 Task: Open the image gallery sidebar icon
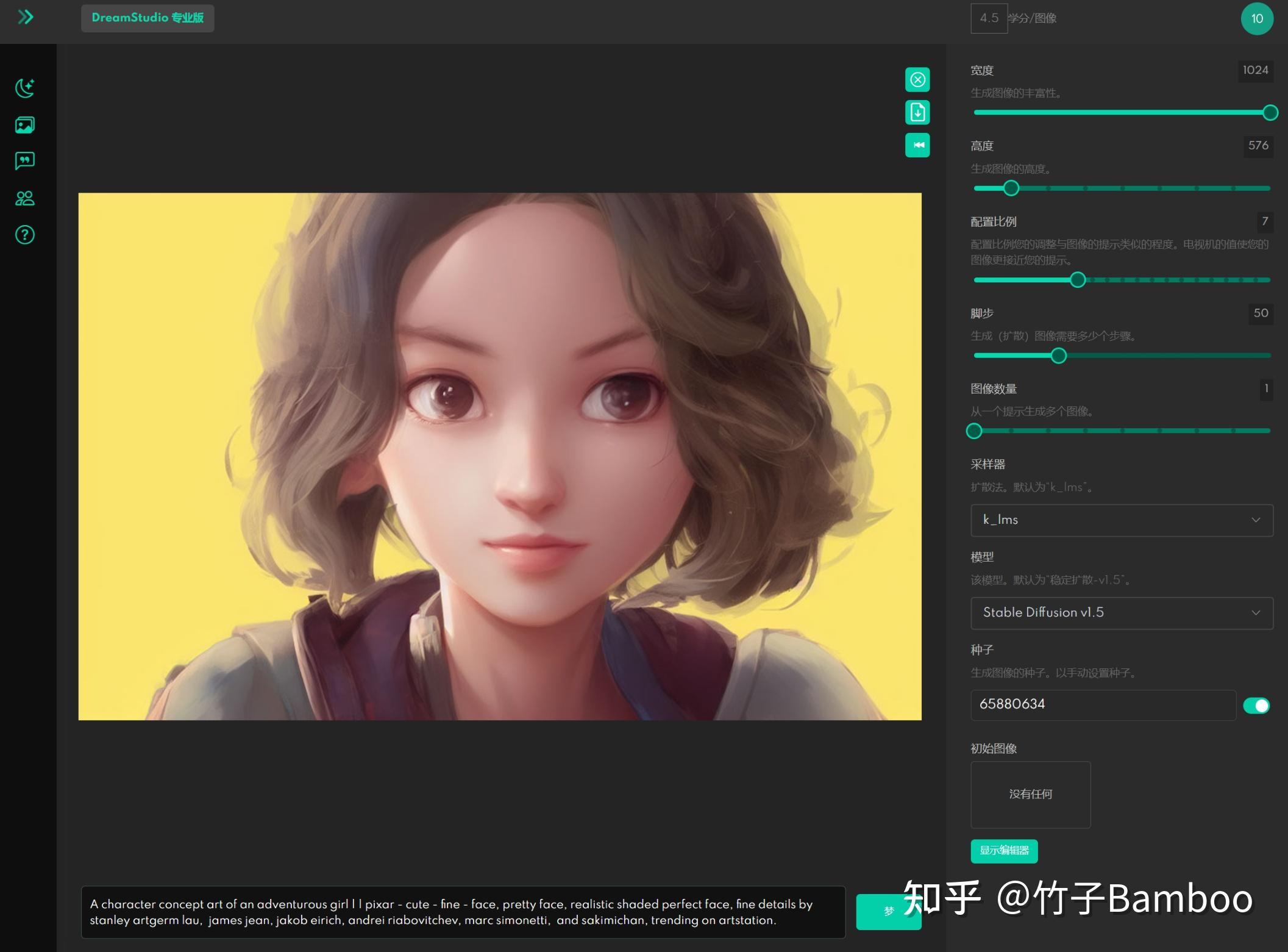(x=25, y=125)
